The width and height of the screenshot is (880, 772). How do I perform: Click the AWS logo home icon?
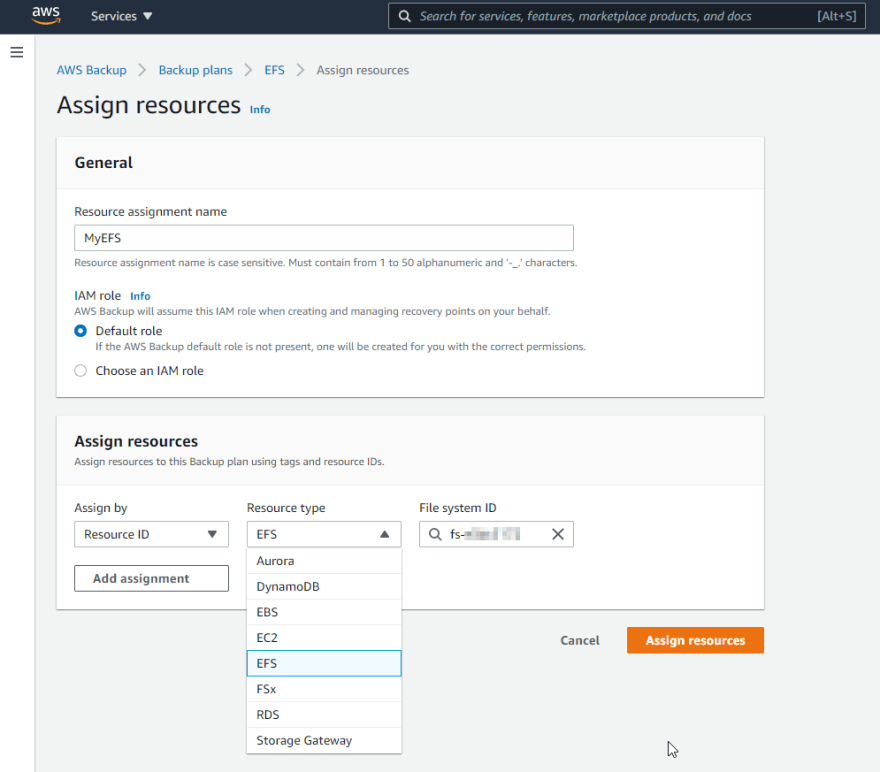(x=46, y=16)
